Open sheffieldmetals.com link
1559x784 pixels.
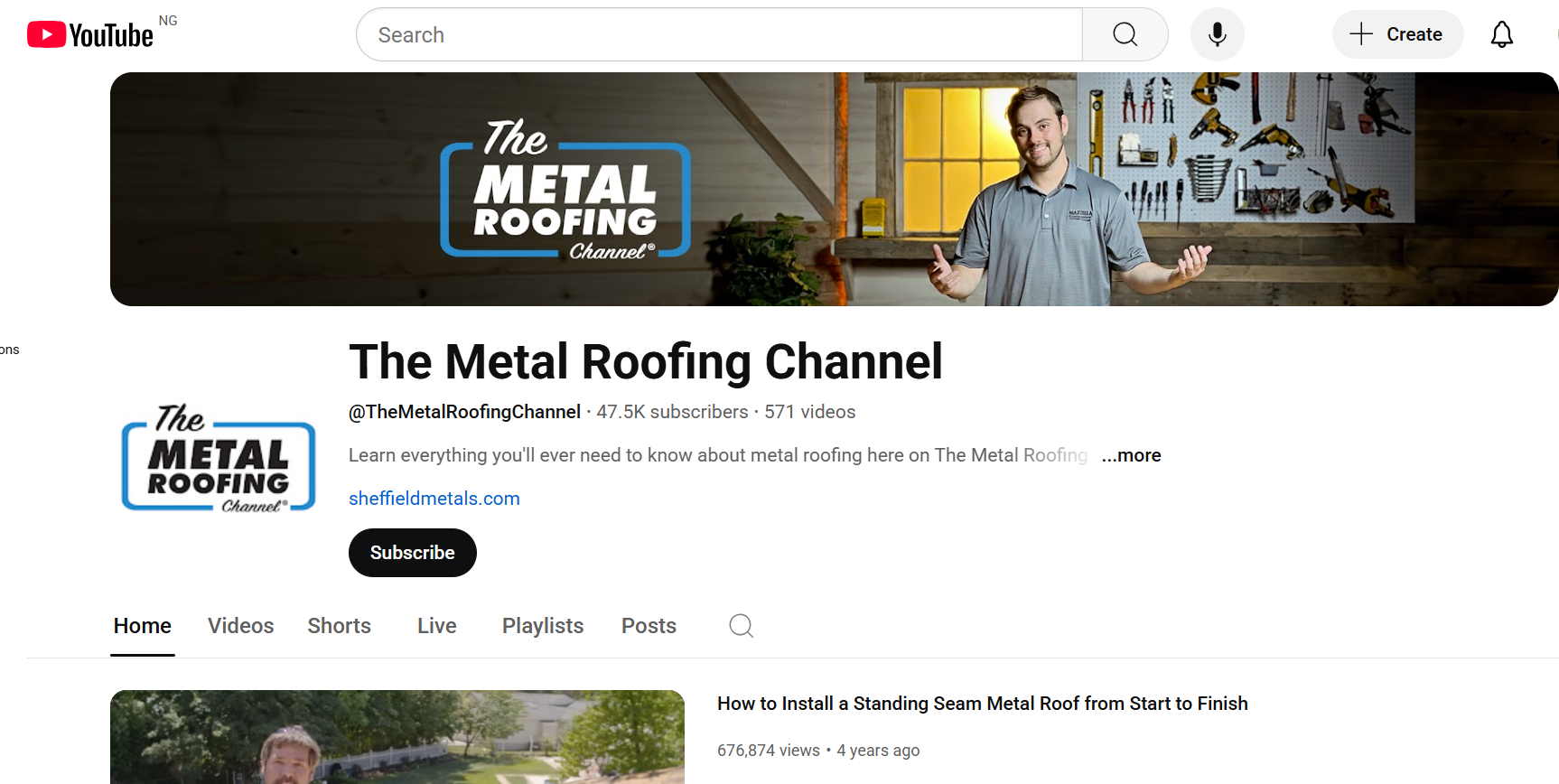pyautogui.click(x=434, y=499)
